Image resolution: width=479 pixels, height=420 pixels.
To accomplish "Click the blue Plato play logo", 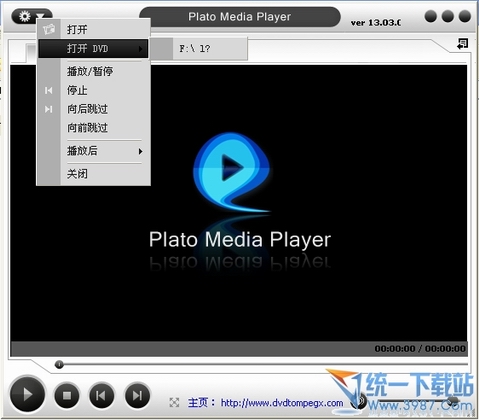I will tap(232, 173).
